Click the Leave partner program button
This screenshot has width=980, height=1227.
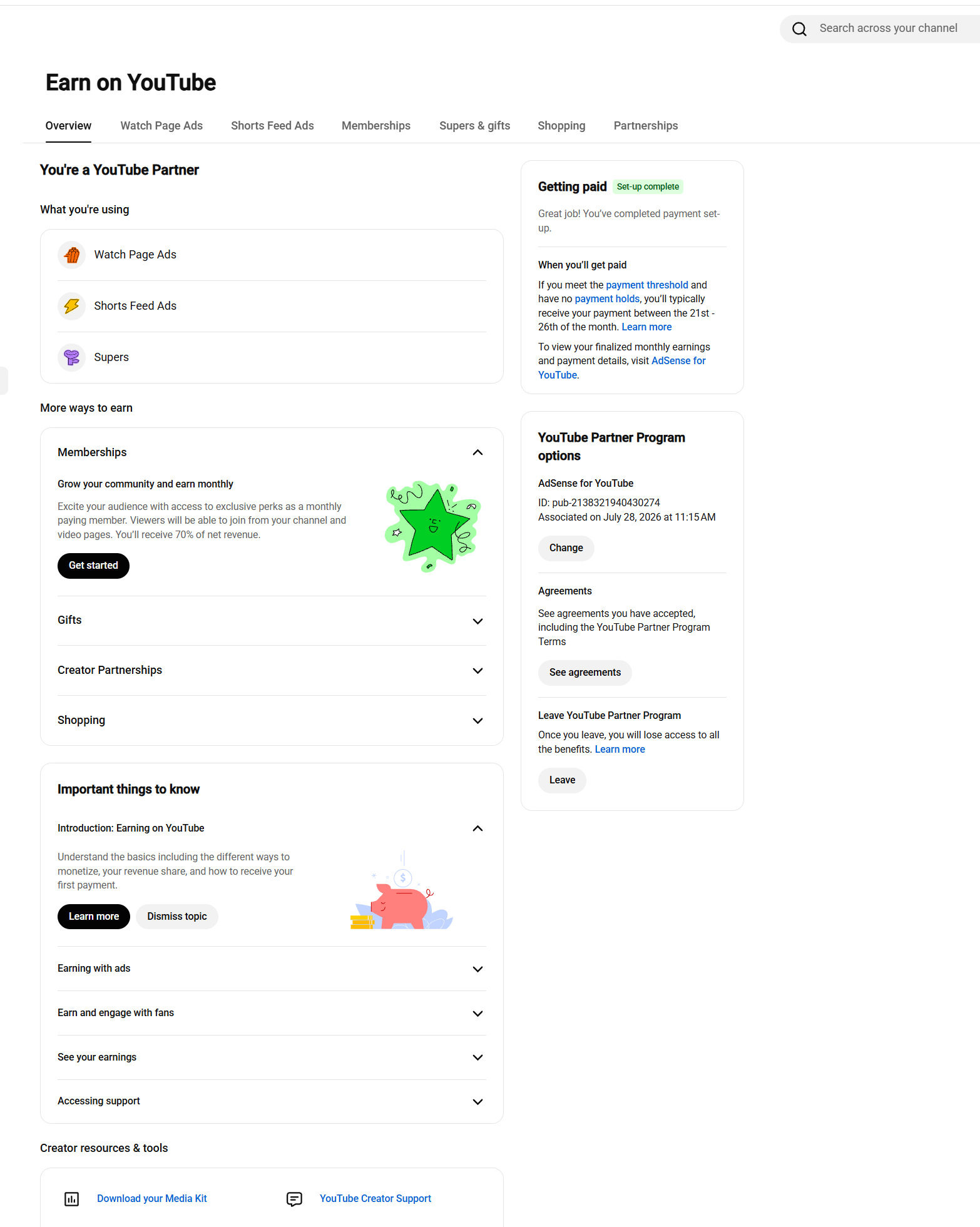562,780
